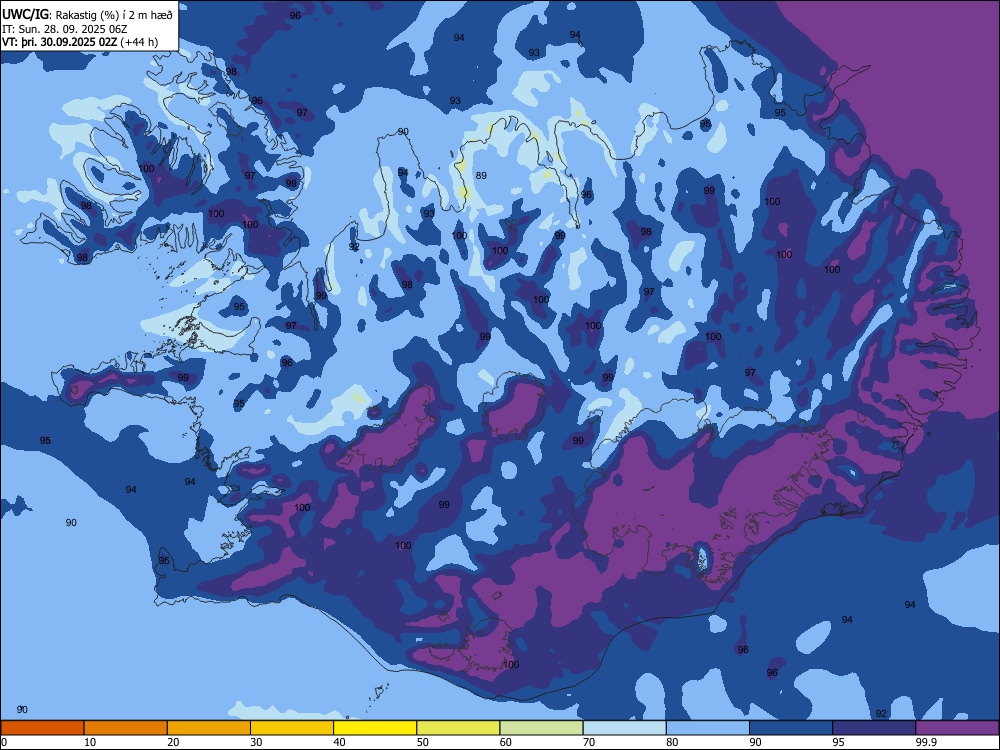Select the 50–60% pale yellow legend swatch
This screenshot has height=750, width=1000.
[459, 728]
